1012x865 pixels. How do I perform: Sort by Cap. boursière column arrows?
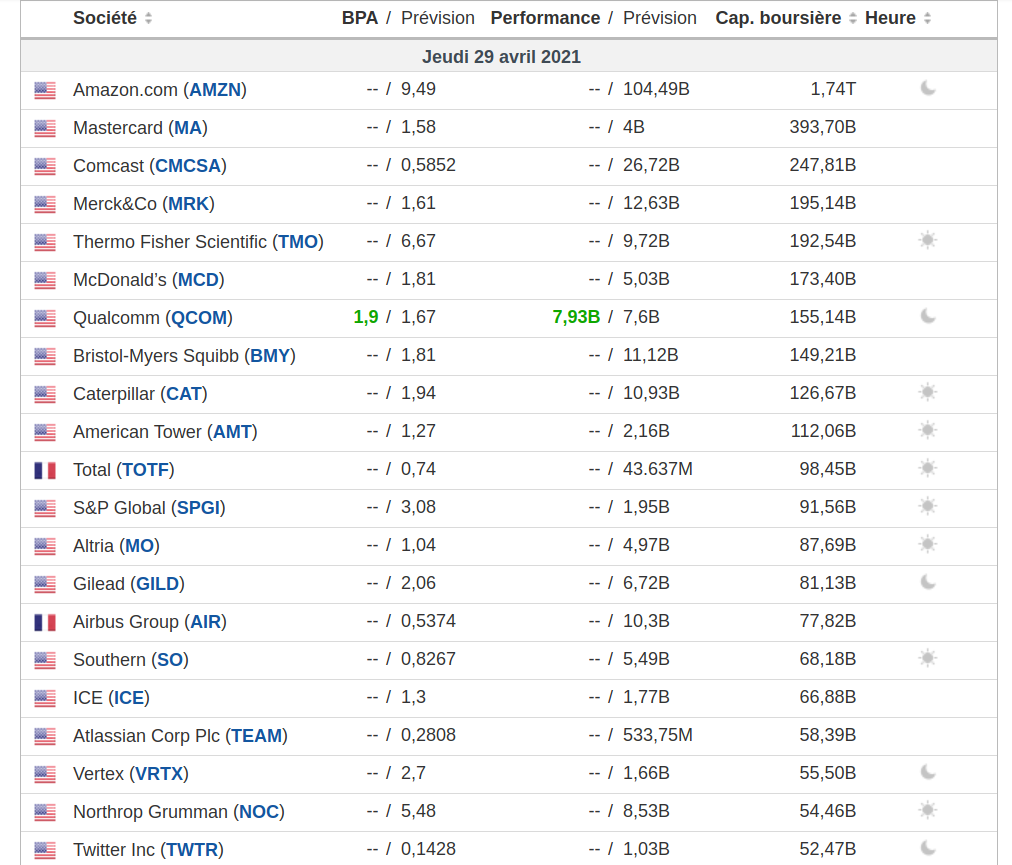pyautogui.click(x=853, y=18)
